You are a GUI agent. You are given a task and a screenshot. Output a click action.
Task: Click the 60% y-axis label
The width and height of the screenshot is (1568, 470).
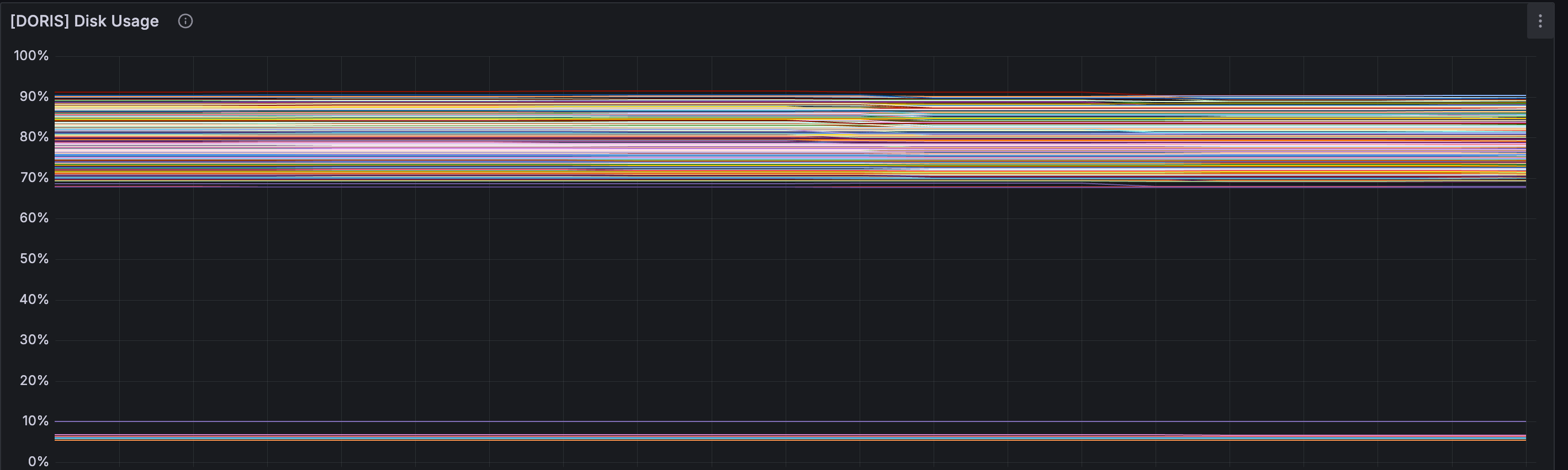coord(34,218)
